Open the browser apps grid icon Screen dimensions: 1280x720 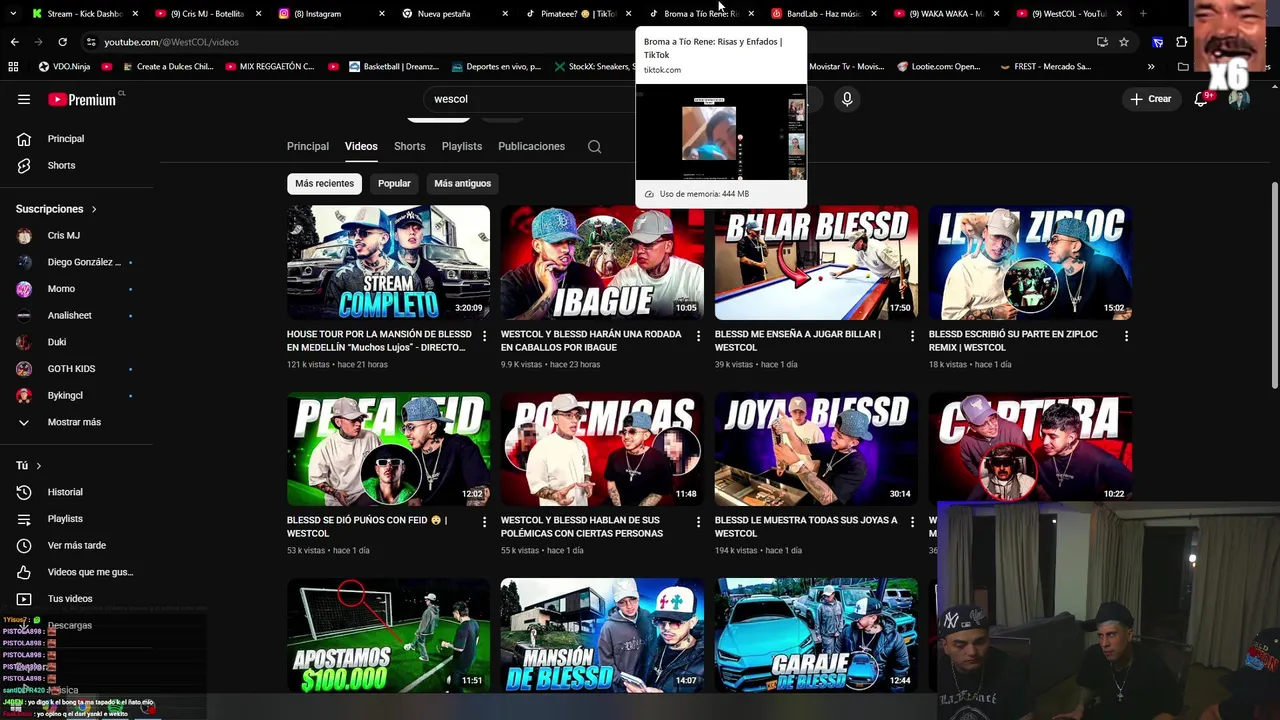point(13,67)
